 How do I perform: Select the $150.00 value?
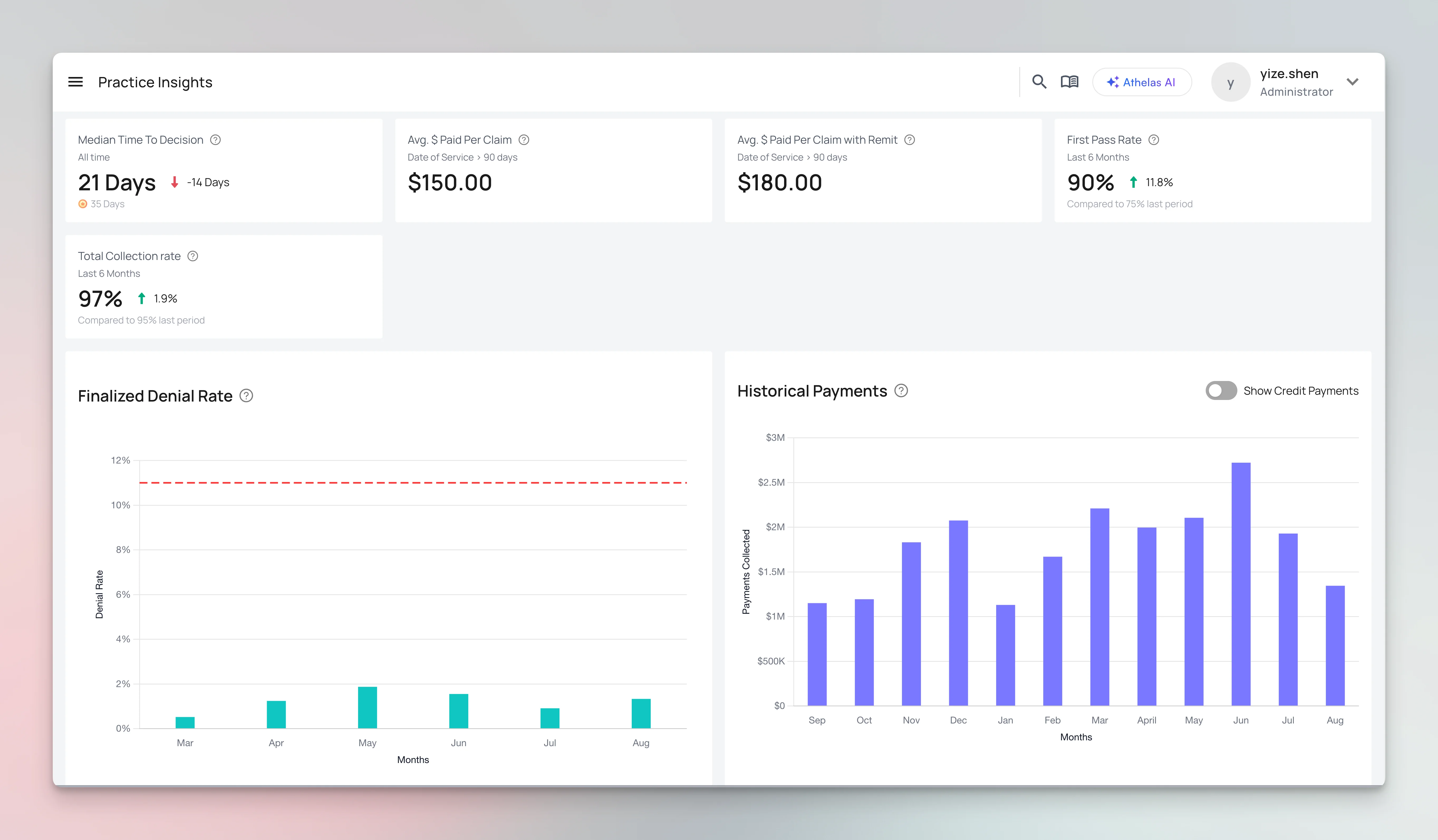(450, 183)
